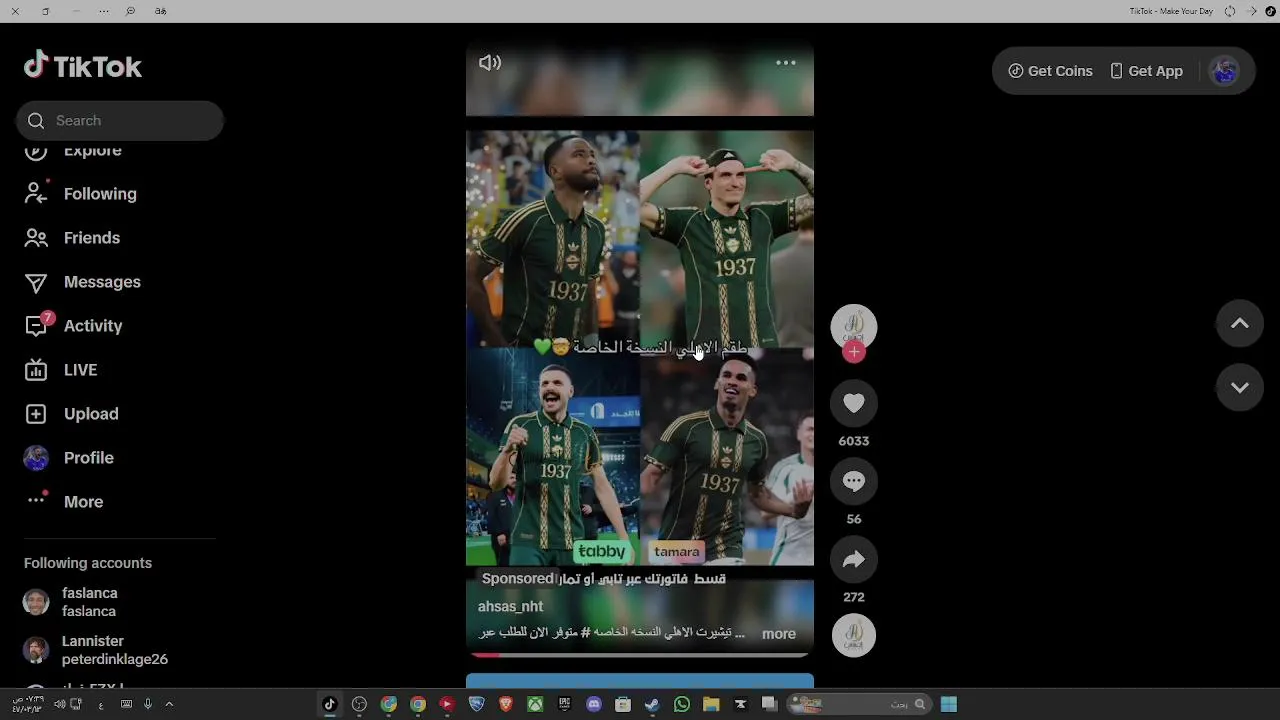This screenshot has height=720, width=1280.
Task: Like the video with the heart icon
Action: tap(854, 403)
